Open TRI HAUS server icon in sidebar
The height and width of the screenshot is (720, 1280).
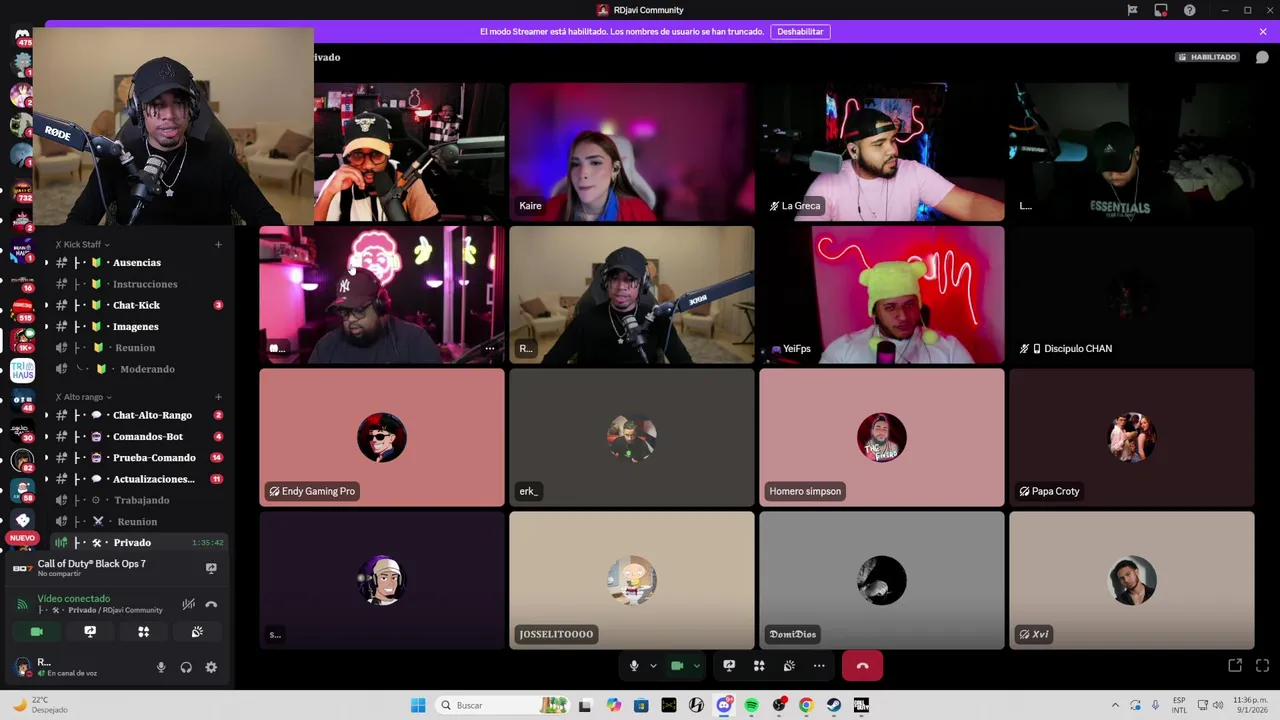(x=22, y=371)
